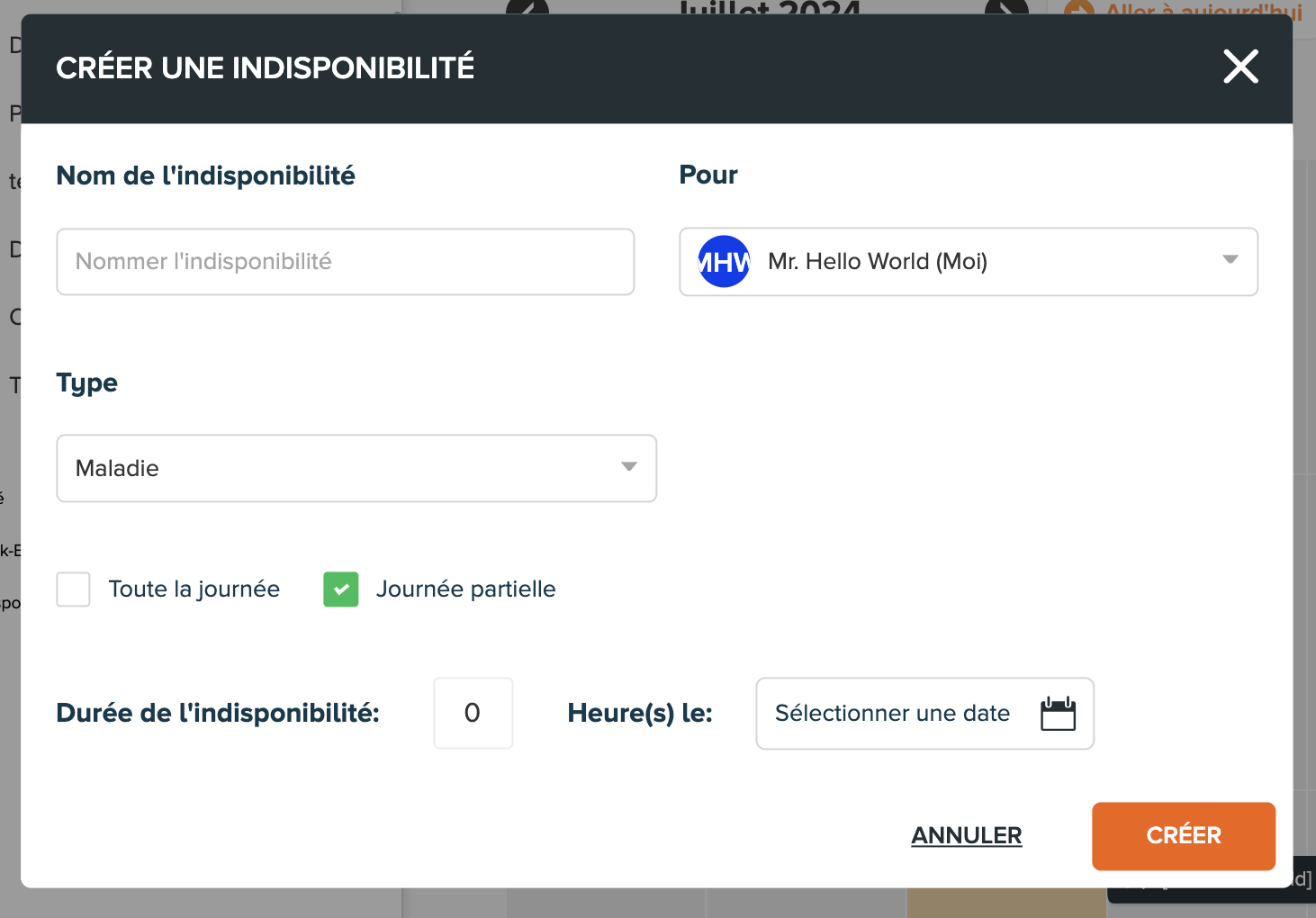
Task: Click the Aller à aujourd'hui icon
Action: (x=1078, y=8)
